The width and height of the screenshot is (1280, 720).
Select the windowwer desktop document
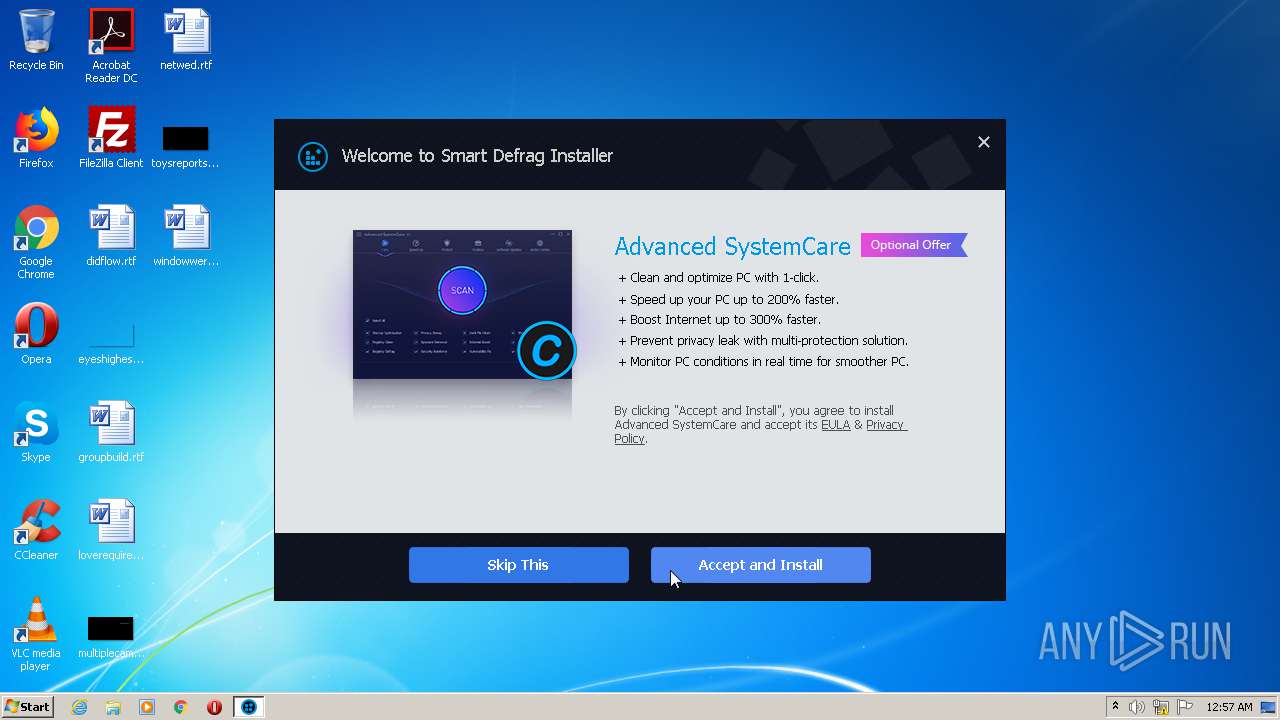(186, 236)
